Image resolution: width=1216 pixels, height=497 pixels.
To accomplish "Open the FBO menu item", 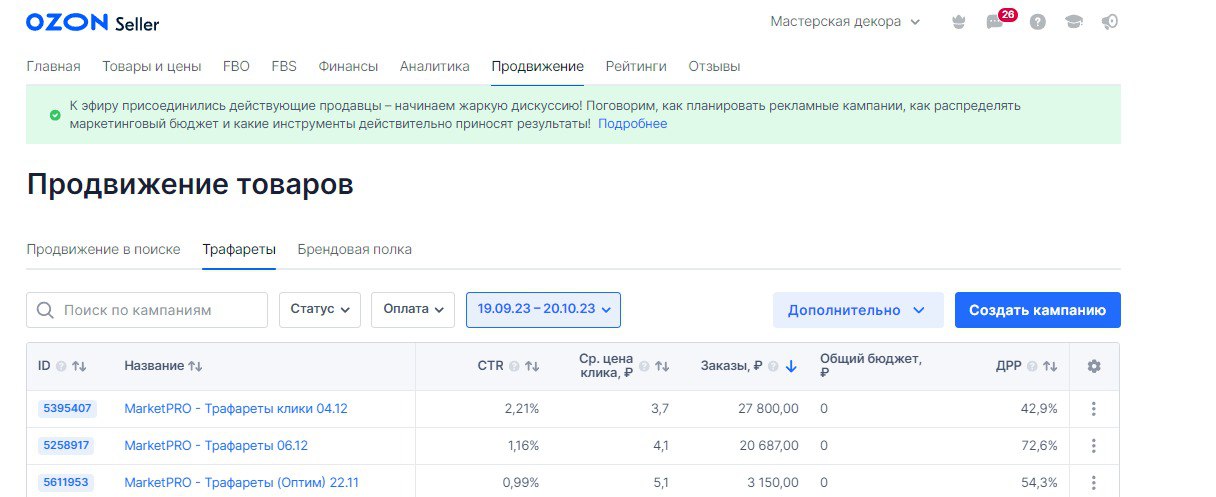I will pyautogui.click(x=237, y=67).
